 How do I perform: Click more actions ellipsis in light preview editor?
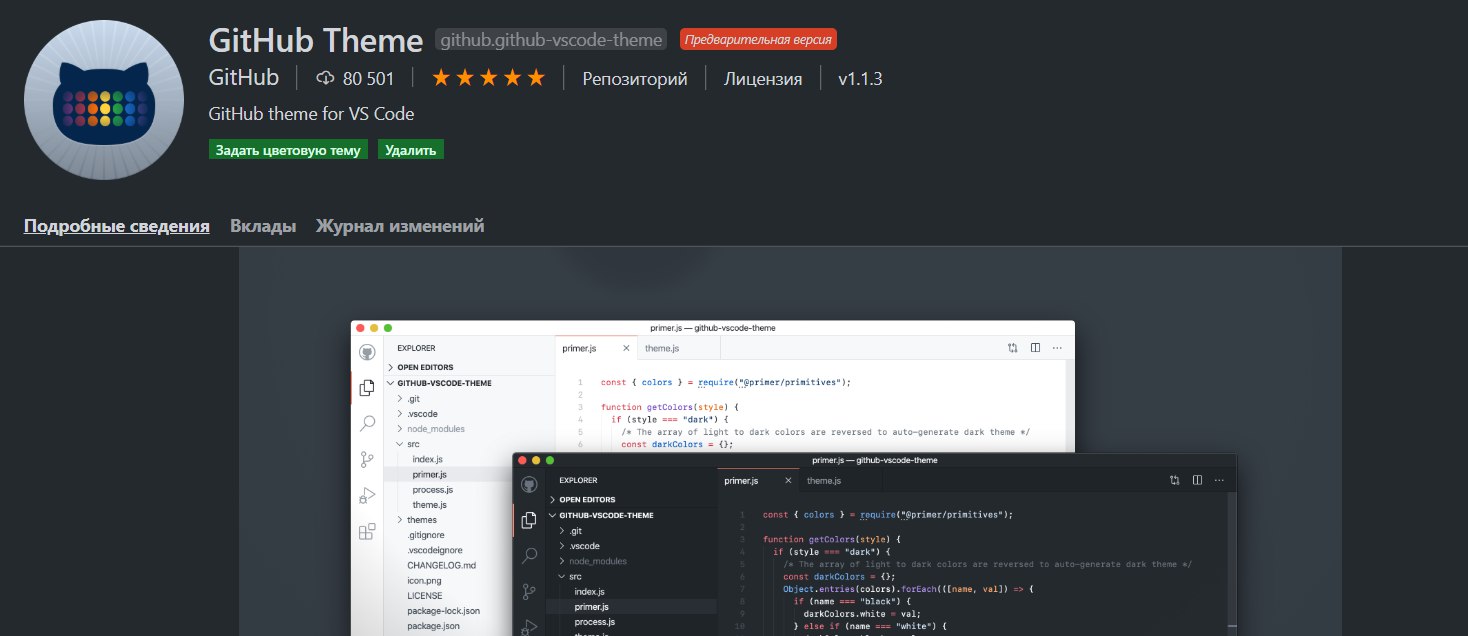(1057, 348)
